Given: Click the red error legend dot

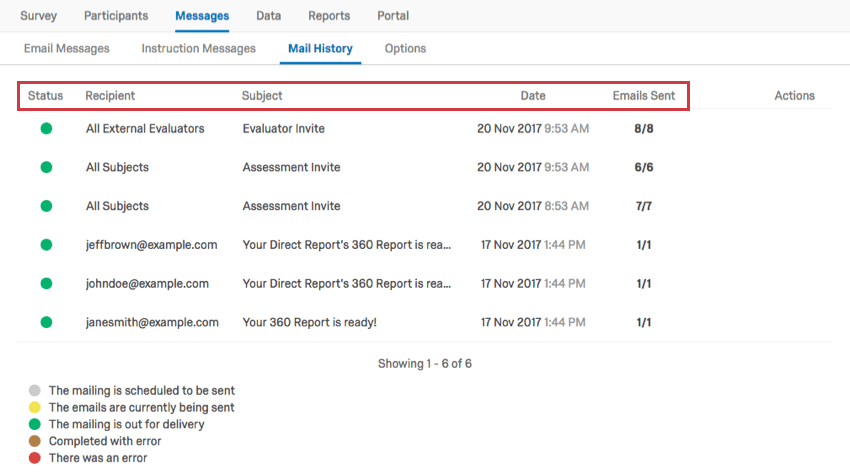Looking at the screenshot, I should pos(36,458).
